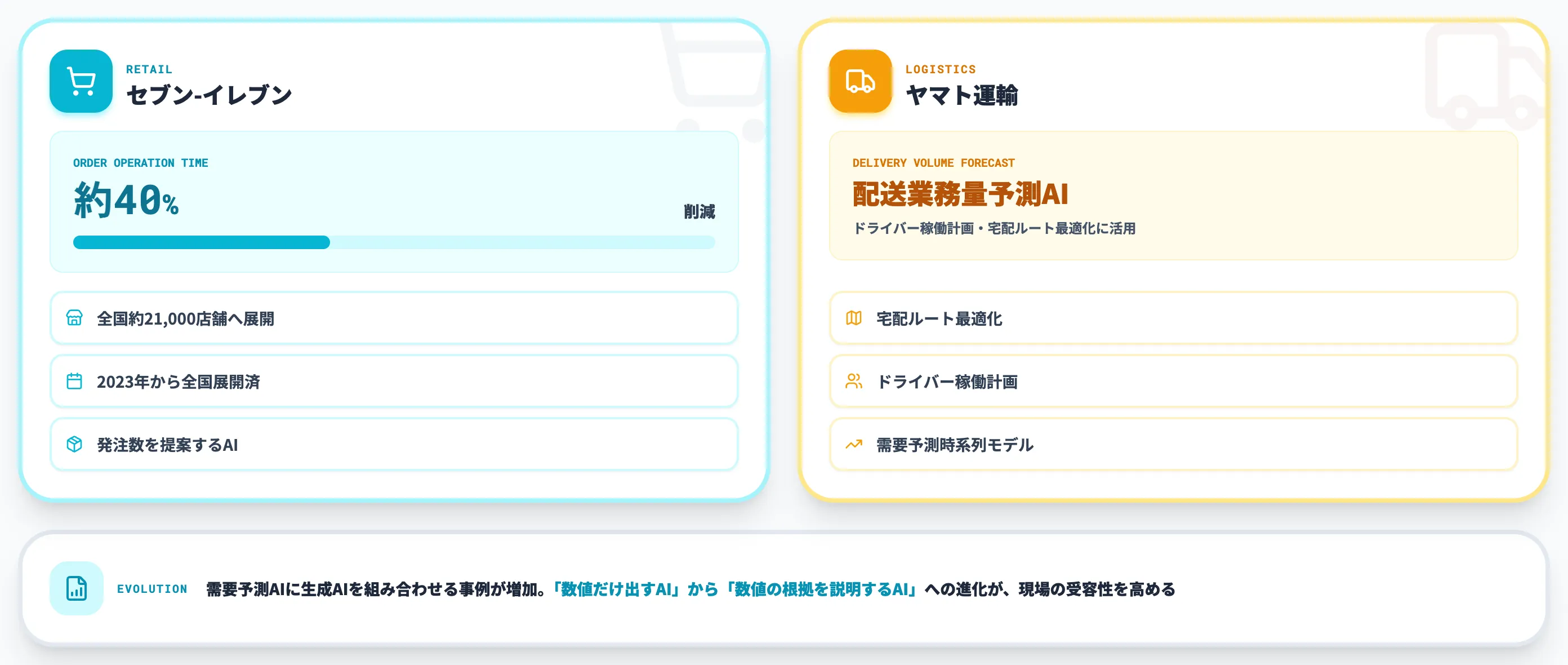Click the ORDER OPERATION TIME label

[x=141, y=163]
